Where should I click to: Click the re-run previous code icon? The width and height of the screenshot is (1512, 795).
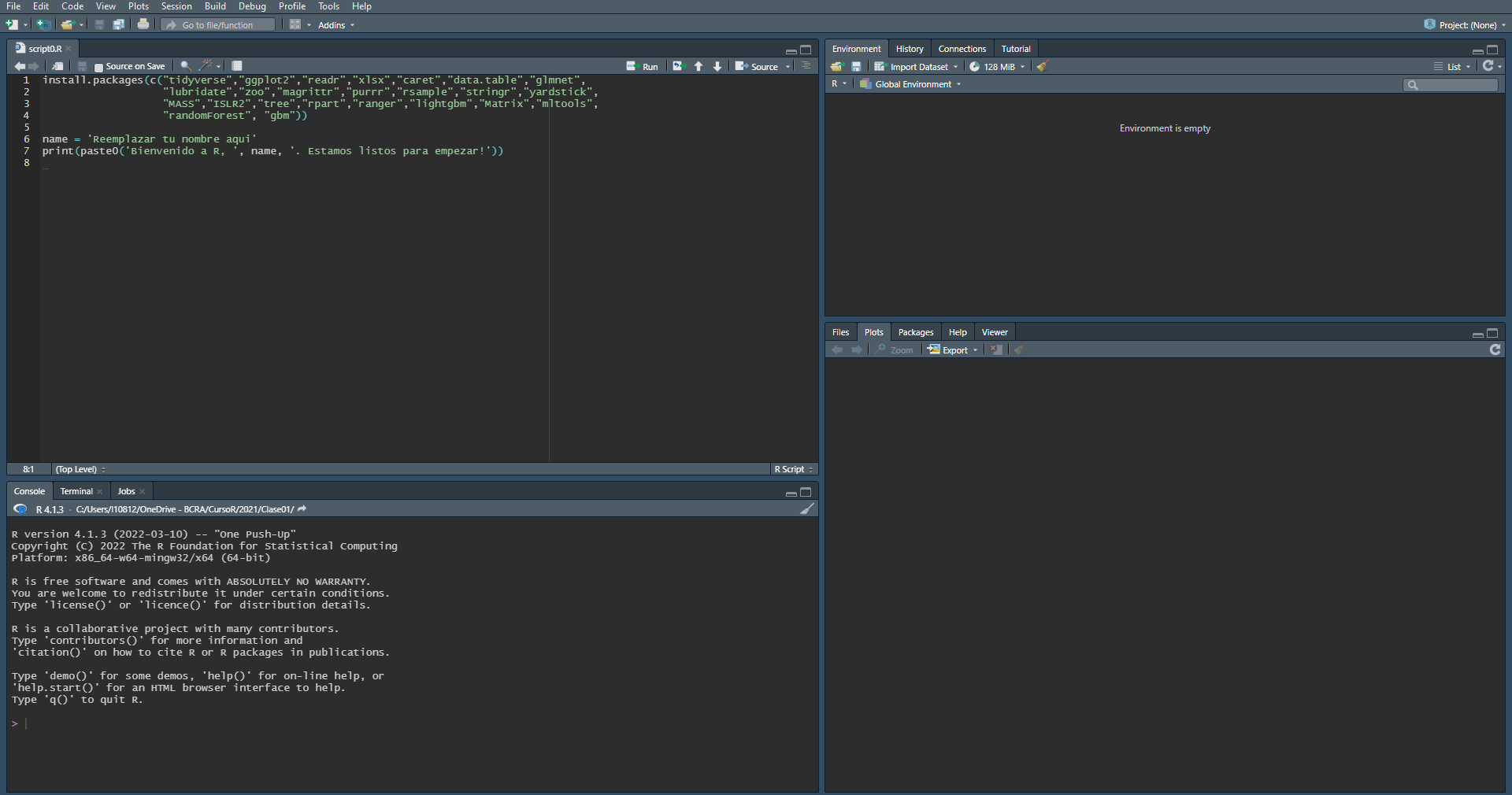click(x=678, y=66)
